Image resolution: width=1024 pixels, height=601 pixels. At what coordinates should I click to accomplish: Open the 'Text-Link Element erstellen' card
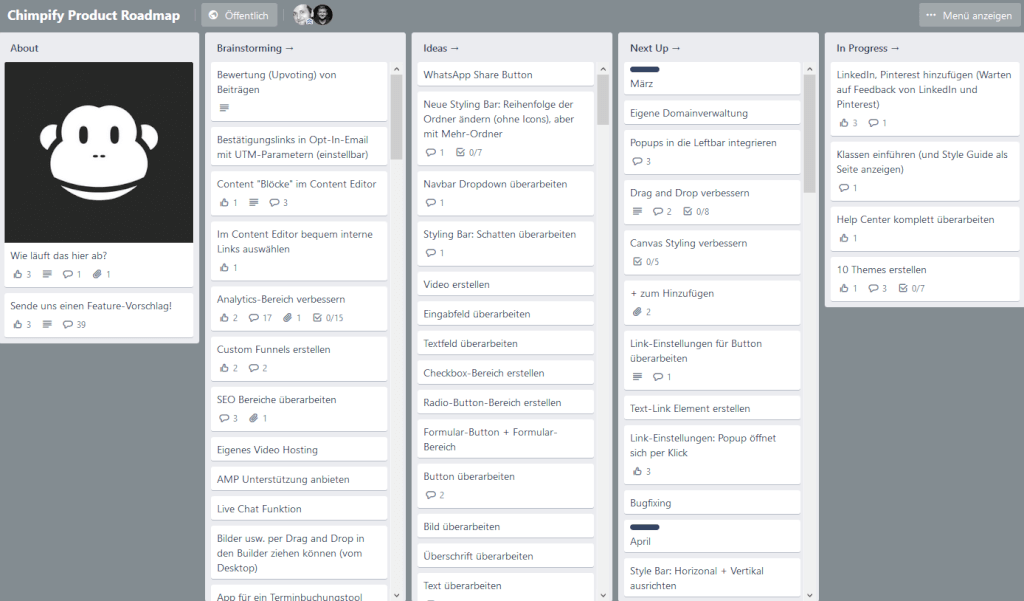[712, 408]
